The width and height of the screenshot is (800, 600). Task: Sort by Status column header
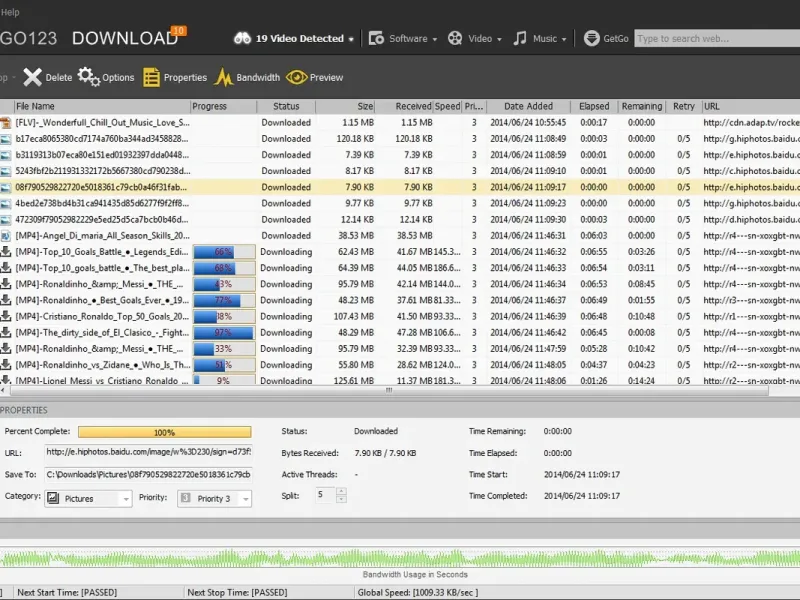tap(286, 106)
